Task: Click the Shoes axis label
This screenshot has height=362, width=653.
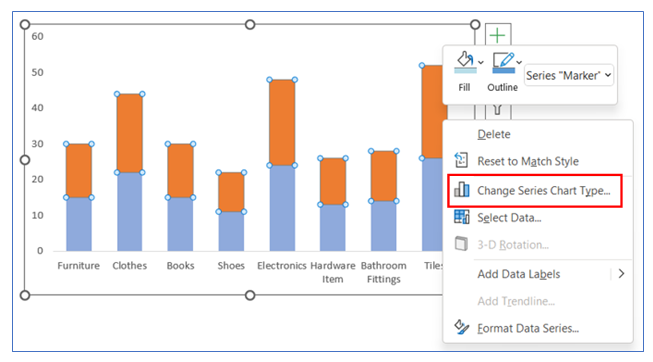Action: [x=231, y=266]
